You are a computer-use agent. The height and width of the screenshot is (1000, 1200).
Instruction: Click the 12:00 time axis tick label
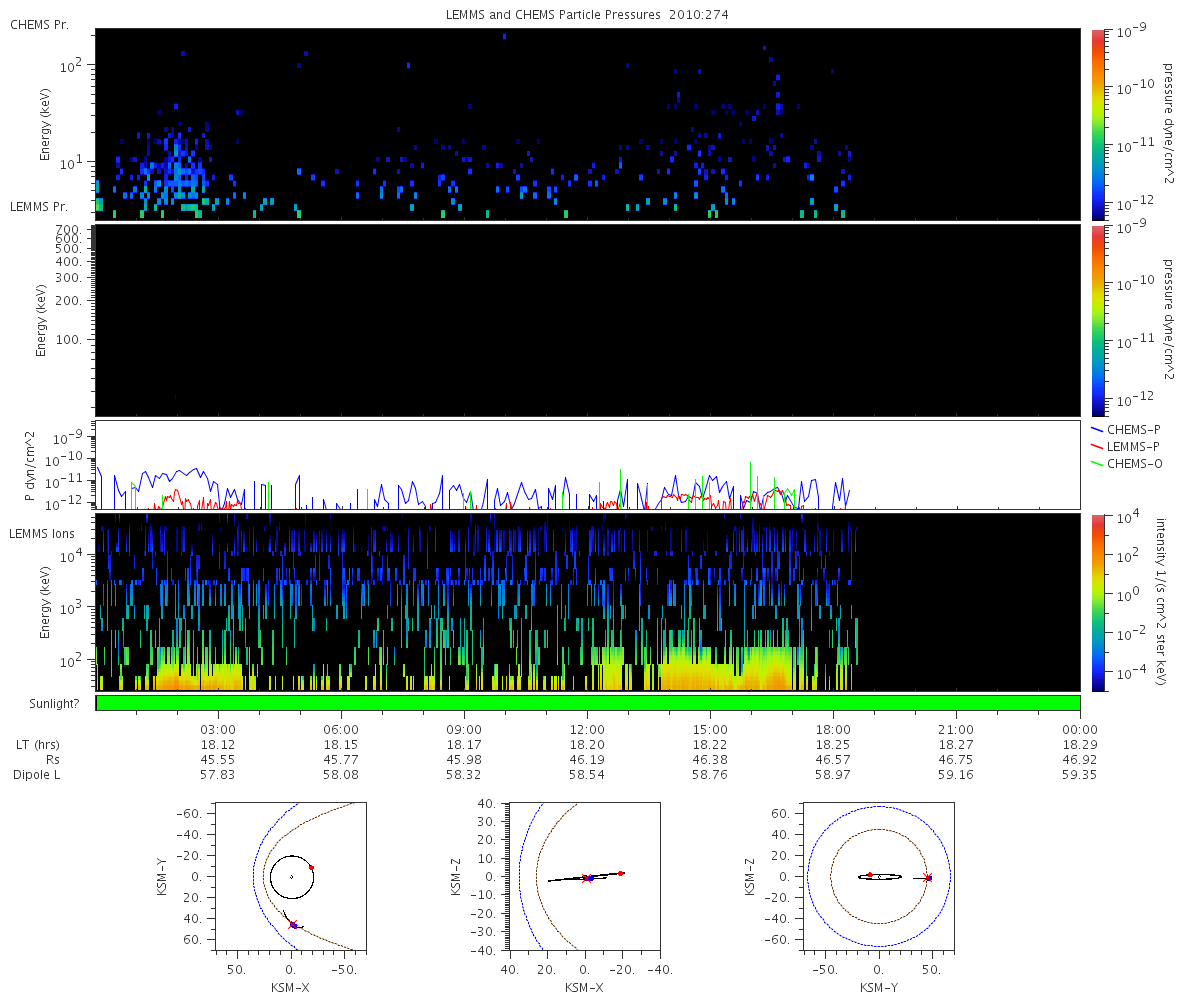tap(587, 730)
